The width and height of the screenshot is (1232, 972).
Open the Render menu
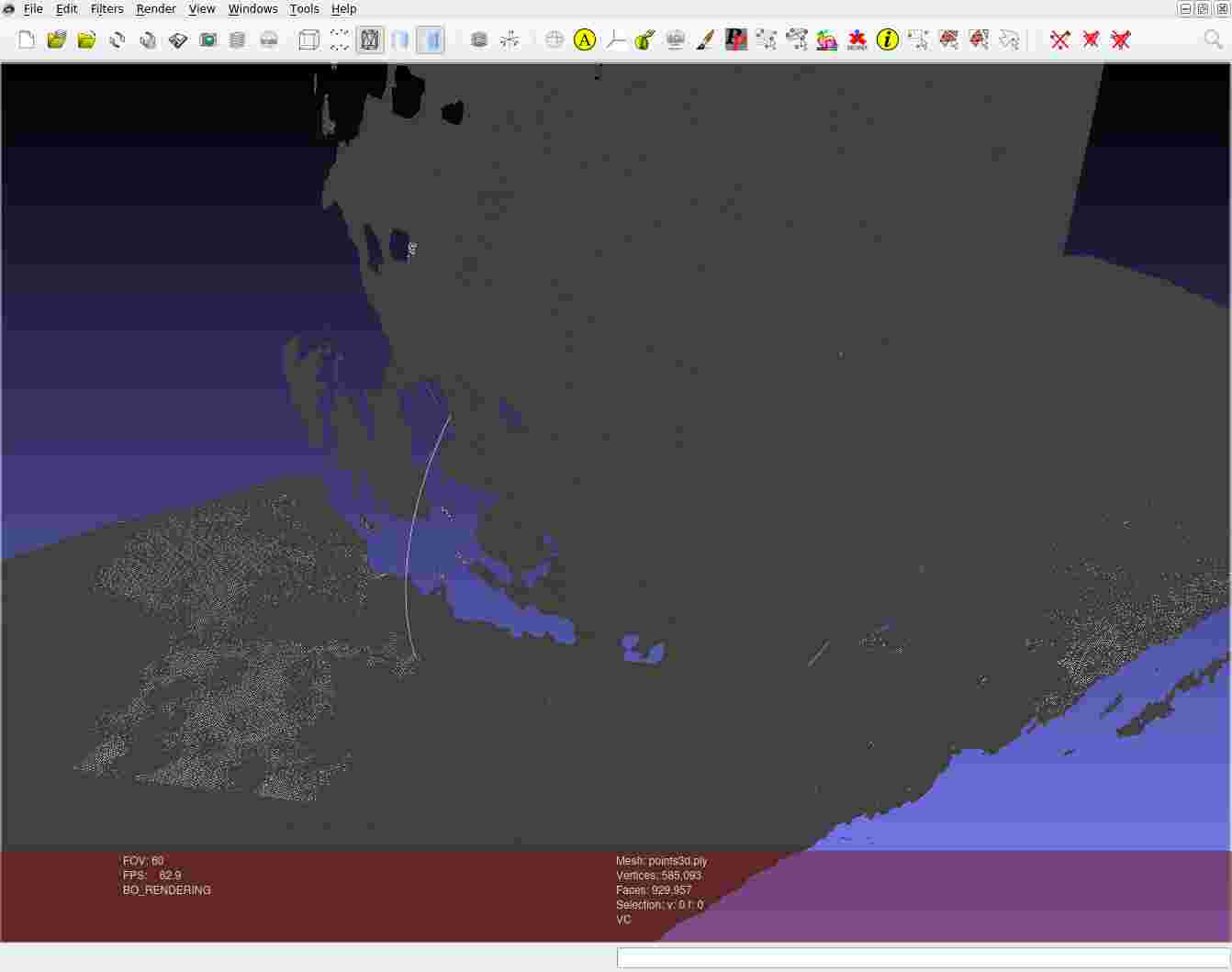pos(156,9)
